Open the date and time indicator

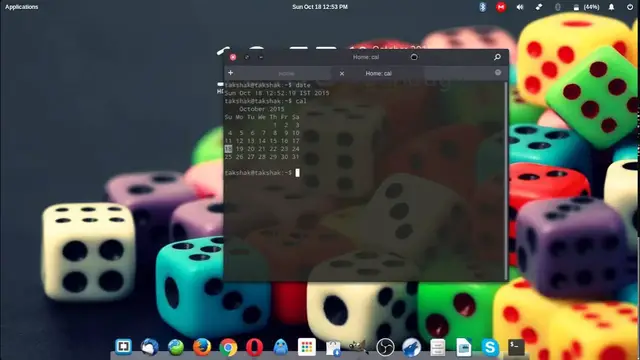[x=320, y=7]
